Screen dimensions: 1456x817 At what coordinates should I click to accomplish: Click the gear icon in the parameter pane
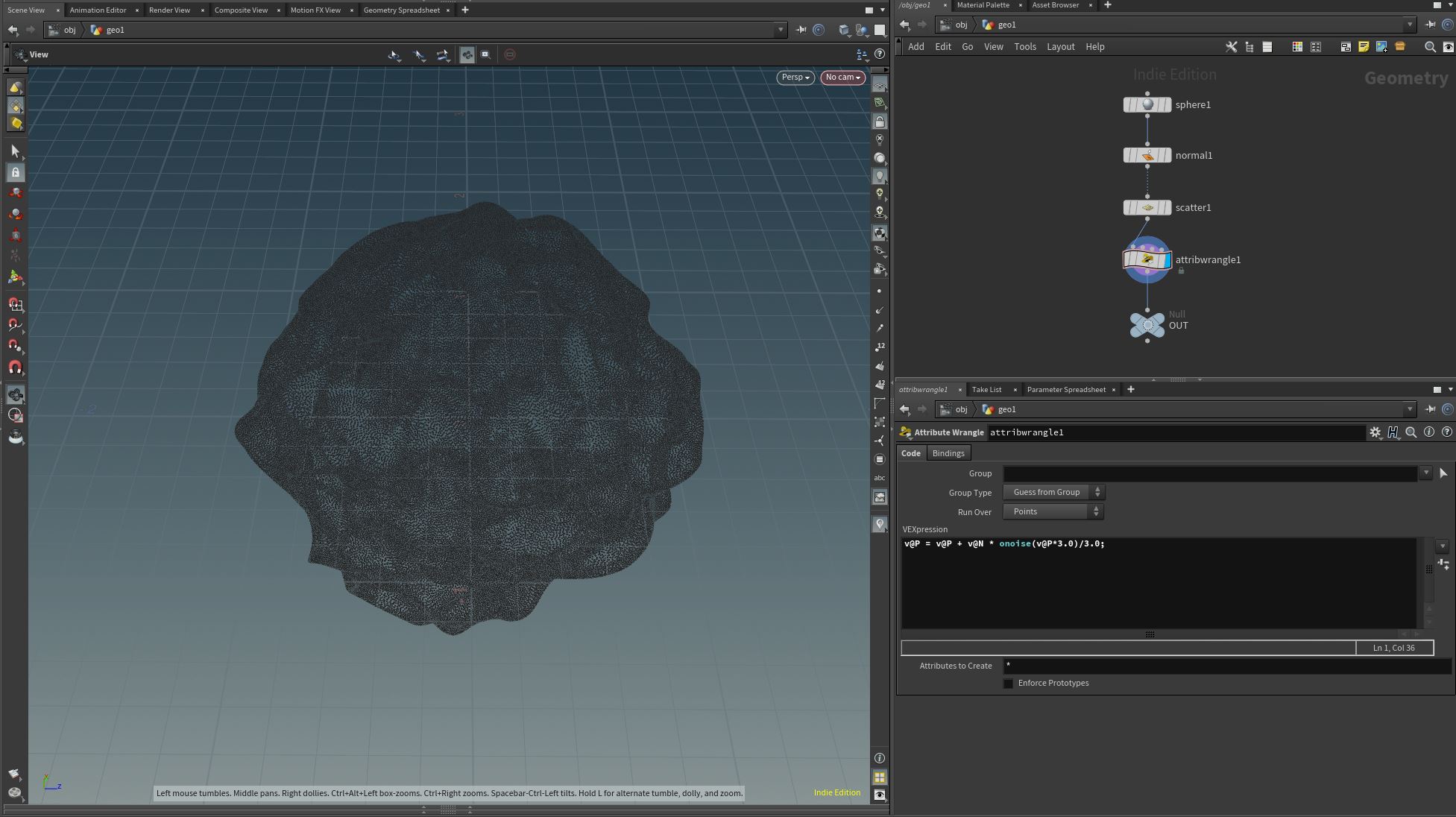tap(1375, 432)
